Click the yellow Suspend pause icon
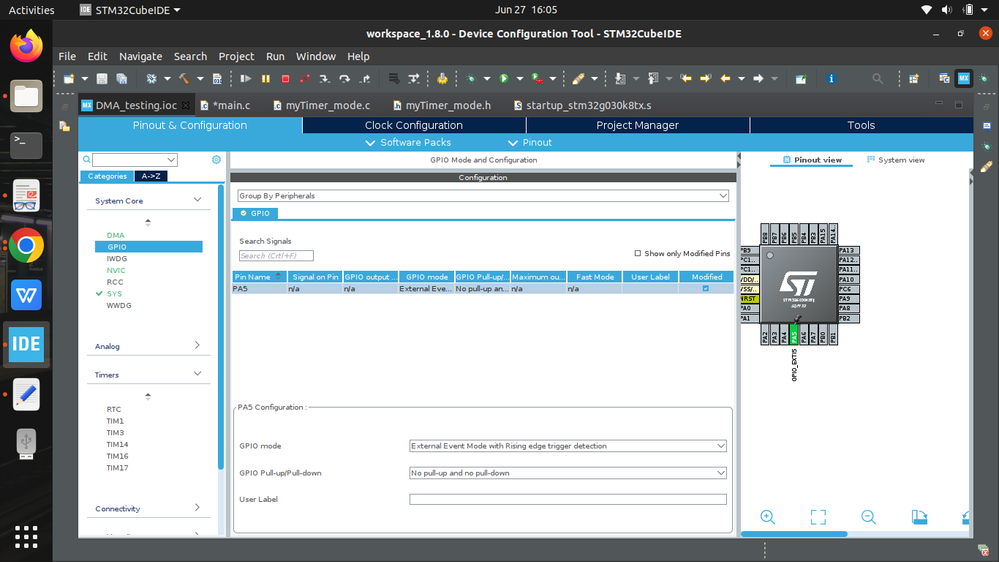This screenshot has height=562, width=999. pyautogui.click(x=266, y=79)
